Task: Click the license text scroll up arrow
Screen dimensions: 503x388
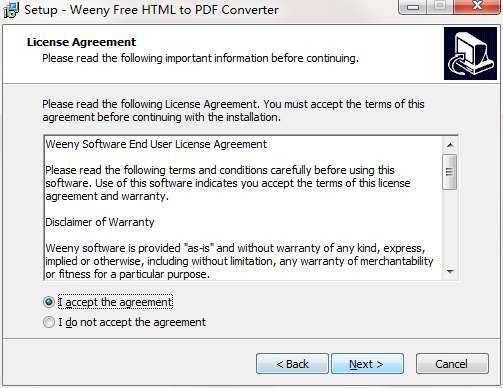Action: [450, 145]
